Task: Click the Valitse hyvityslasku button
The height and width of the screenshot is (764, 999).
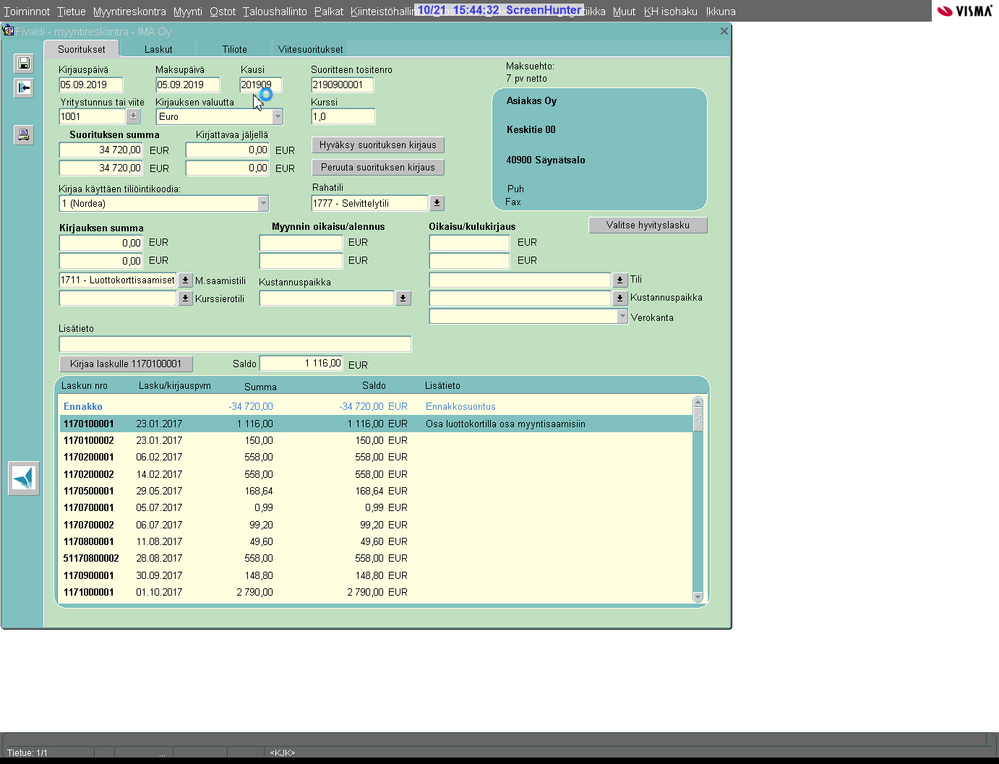Action: pos(647,225)
